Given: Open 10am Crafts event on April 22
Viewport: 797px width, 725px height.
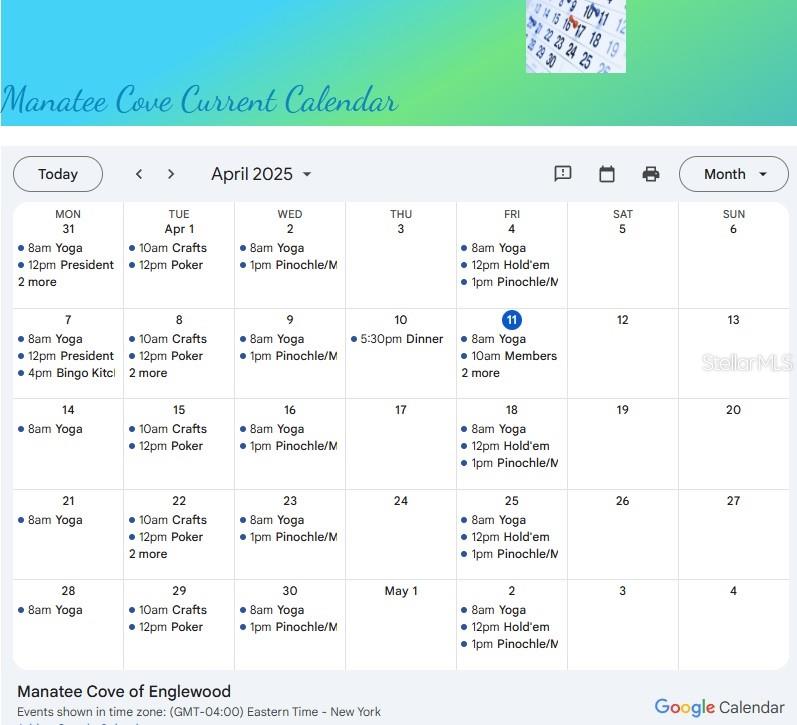Looking at the screenshot, I should pyautogui.click(x=172, y=520).
